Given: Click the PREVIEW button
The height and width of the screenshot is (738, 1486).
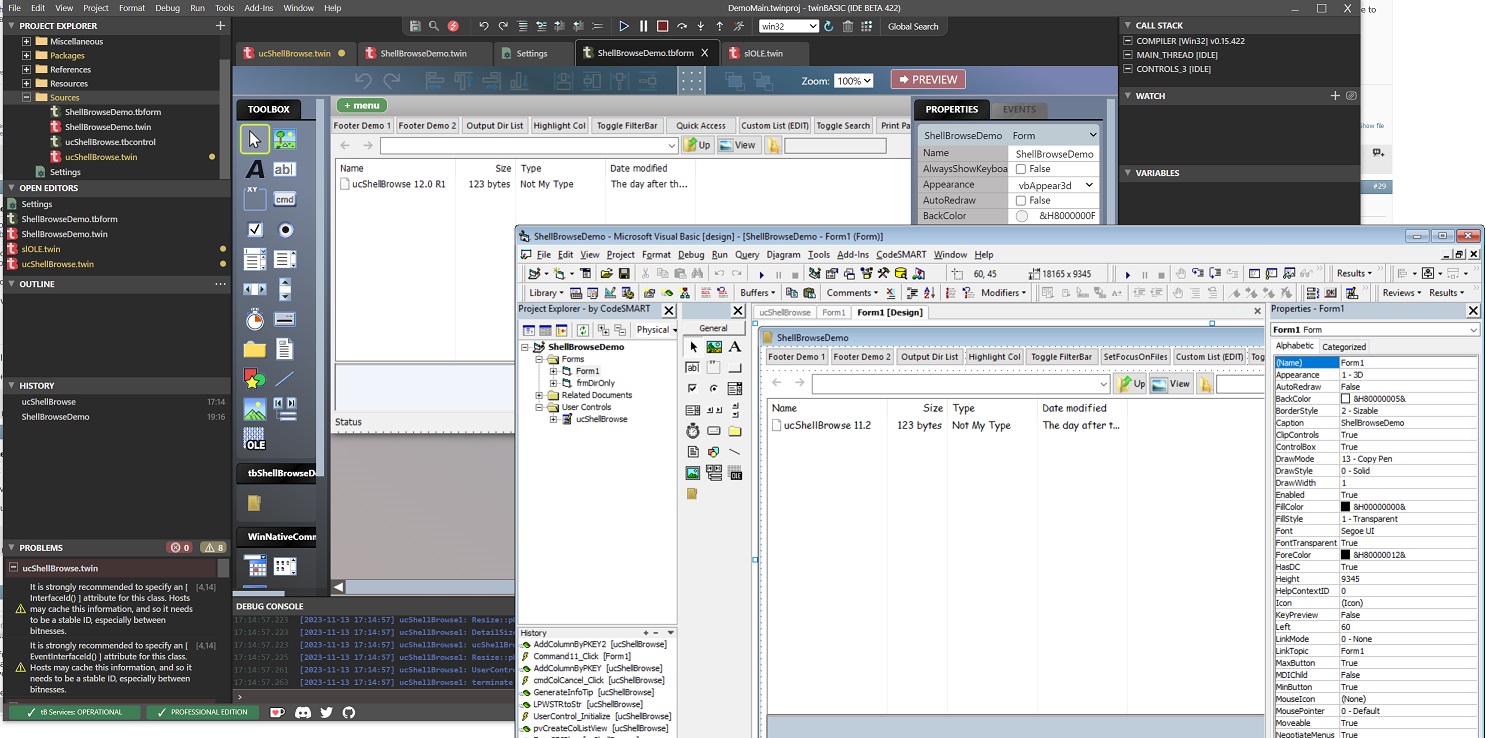Looking at the screenshot, I should point(927,80).
